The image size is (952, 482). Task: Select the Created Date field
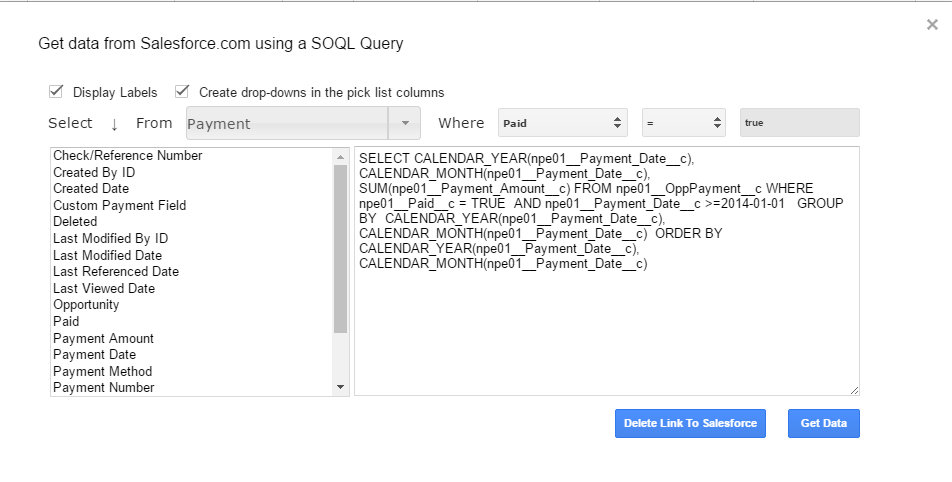point(91,189)
